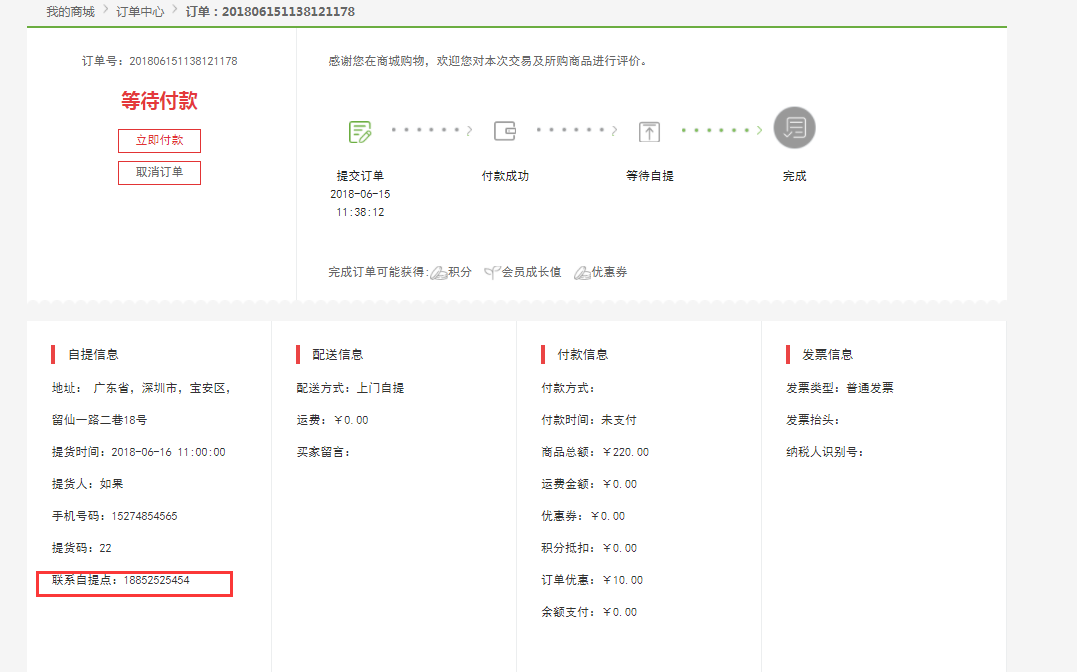The width and height of the screenshot is (1077, 672).
Task: Select the 自提信息 section heading
Action: (93, 355)
